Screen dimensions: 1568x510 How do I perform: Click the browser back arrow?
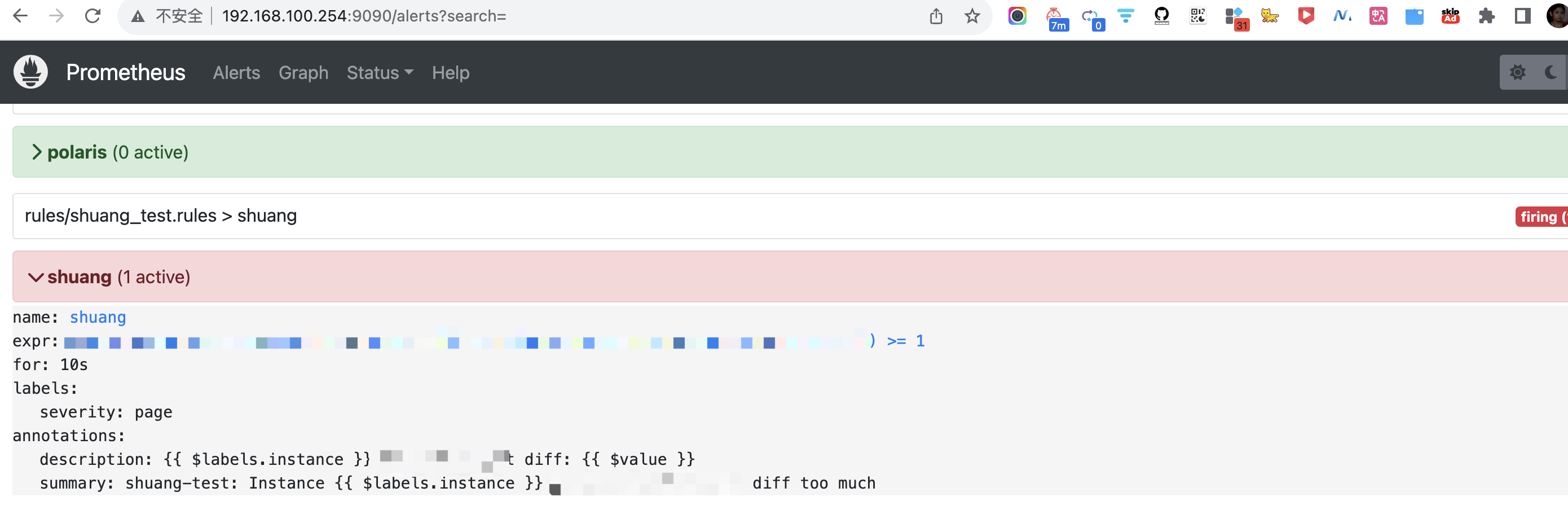click(20, 16)
